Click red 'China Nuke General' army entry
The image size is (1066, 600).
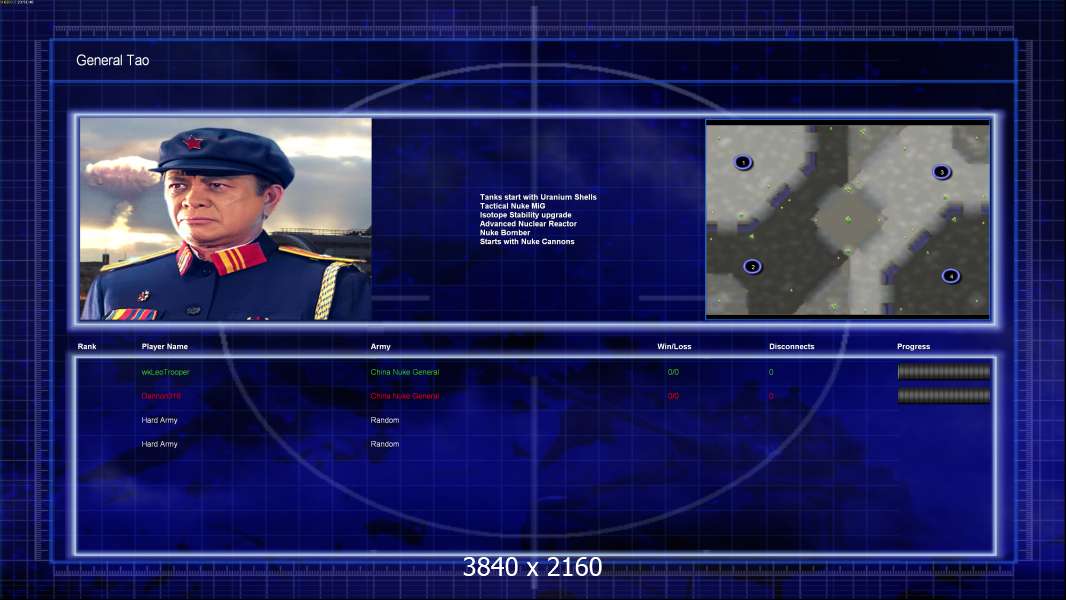click(405, 396)
